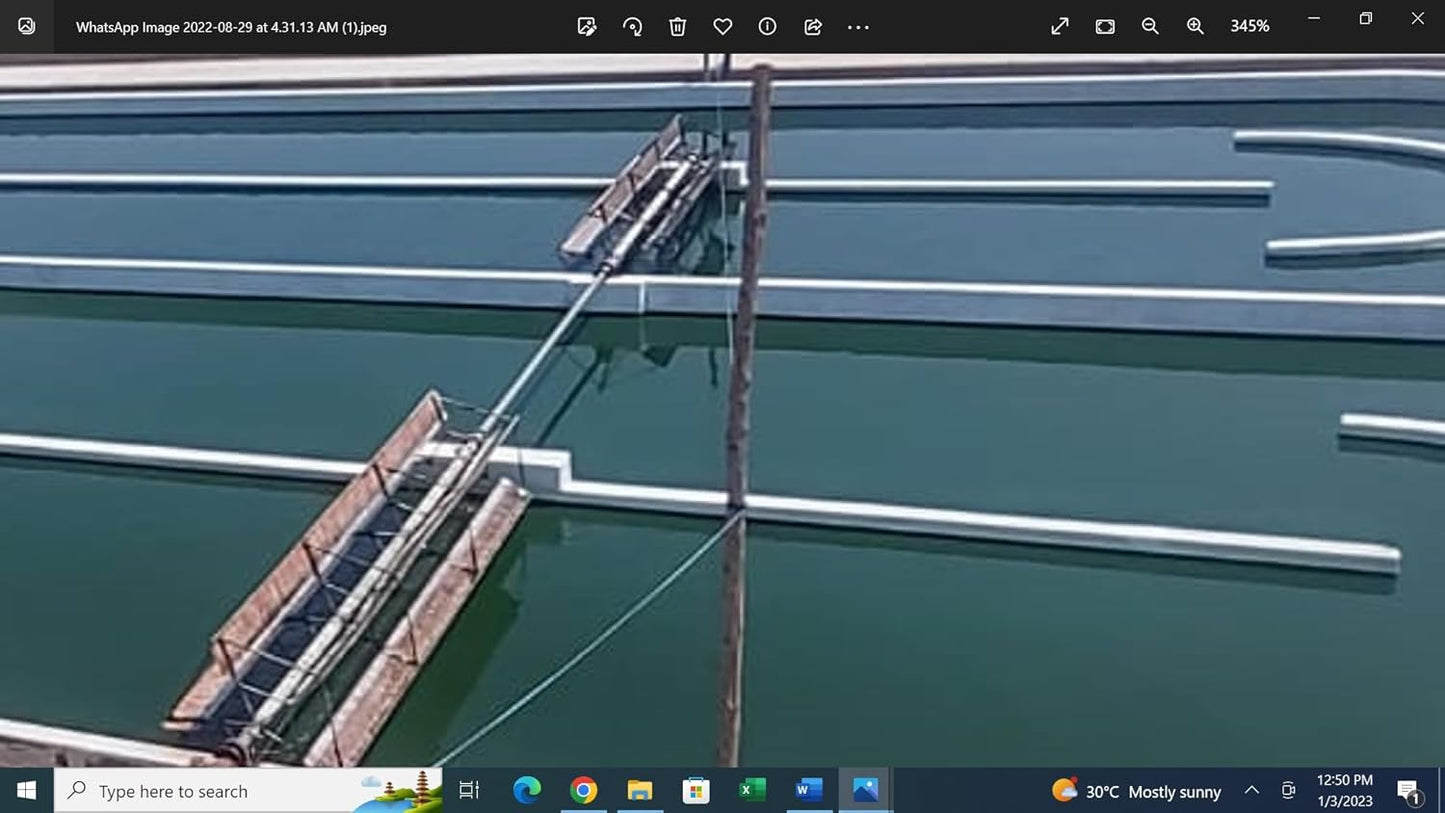Click the Photos app icon in title bar
This screenshot has width=1445, height=813.
(27, 27)
